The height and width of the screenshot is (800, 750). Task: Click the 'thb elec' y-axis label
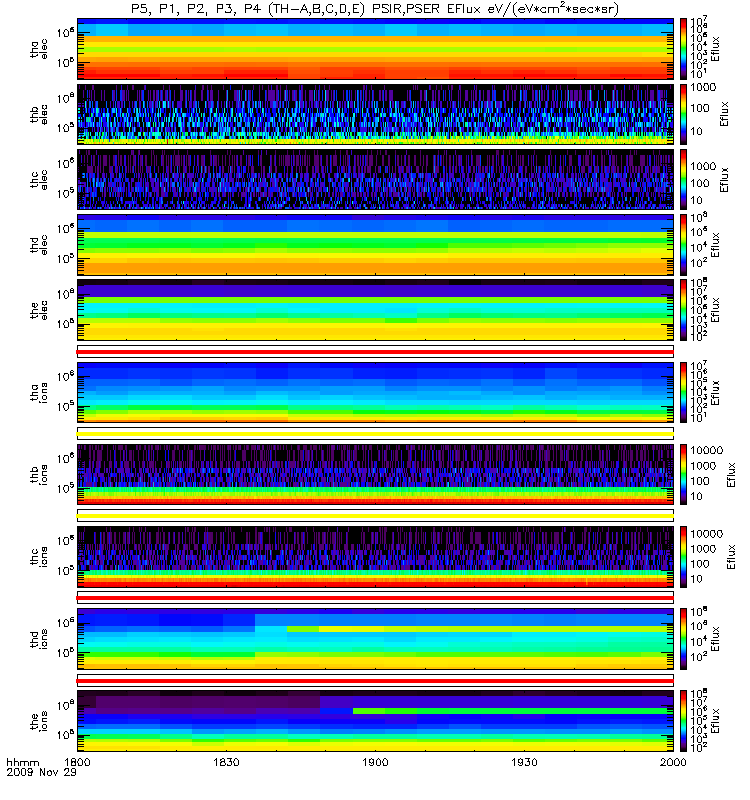[39, 114]
